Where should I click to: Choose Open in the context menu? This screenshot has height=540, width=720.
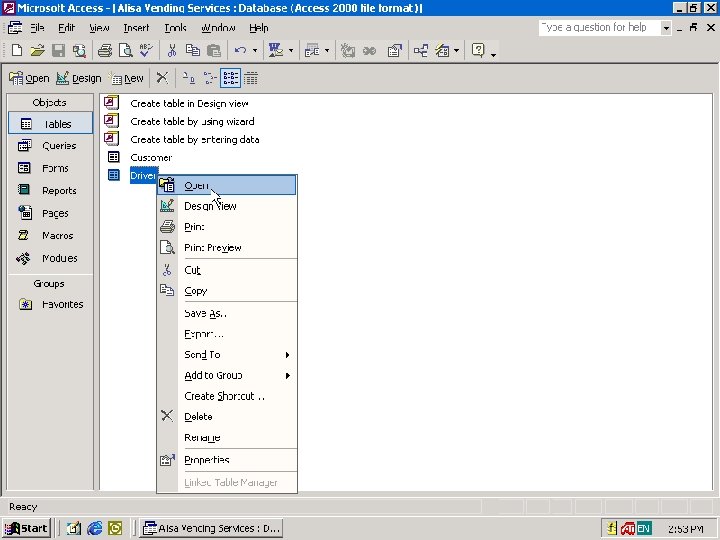coord(227,186)
